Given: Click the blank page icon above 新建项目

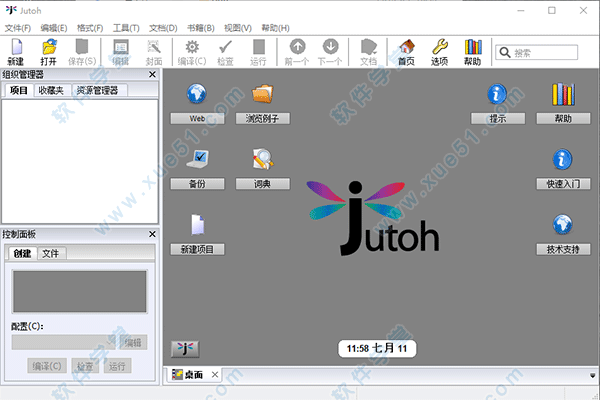Looking at the screenshot, I should tap(197, 224).
